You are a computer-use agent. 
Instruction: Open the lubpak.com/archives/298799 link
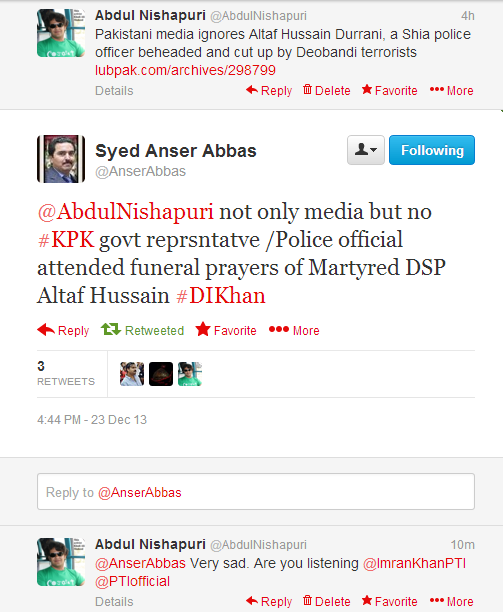pos(185,70)
